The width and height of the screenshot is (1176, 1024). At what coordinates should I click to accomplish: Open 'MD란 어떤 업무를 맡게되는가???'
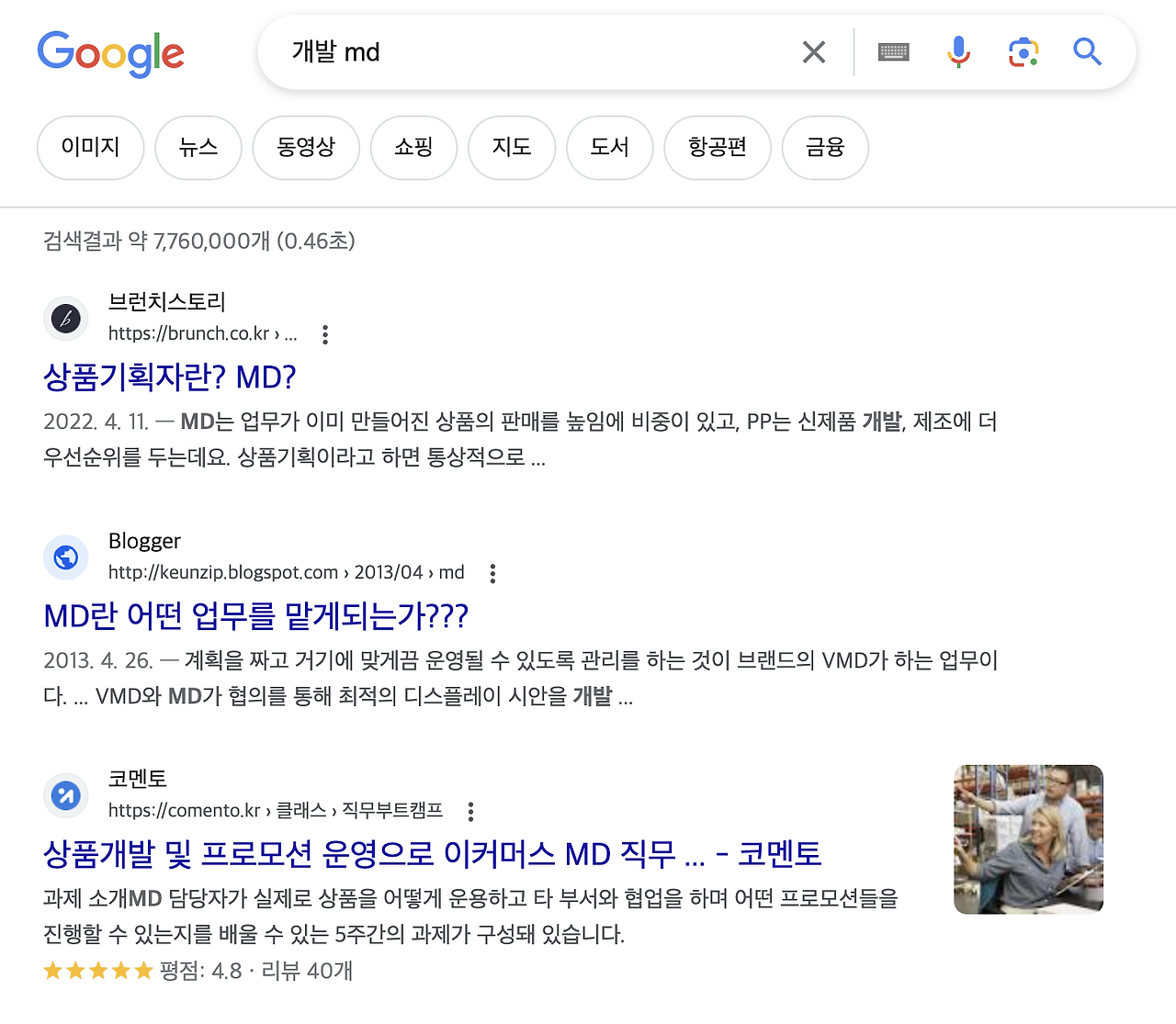click(x=256, y=616)
